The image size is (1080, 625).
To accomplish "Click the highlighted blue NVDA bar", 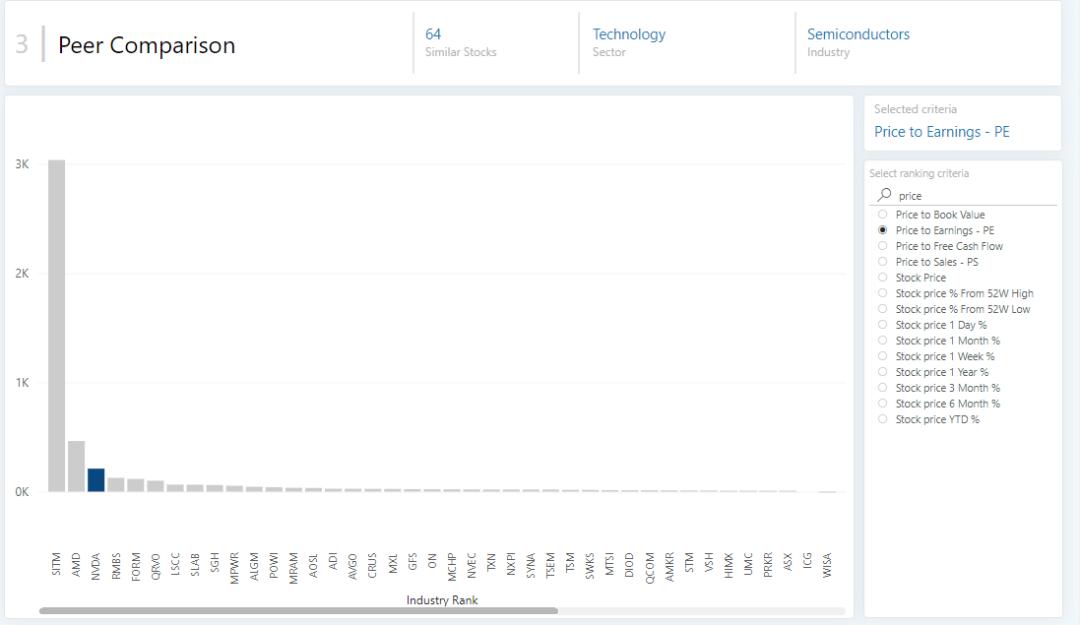I will (x=96, y=480).
